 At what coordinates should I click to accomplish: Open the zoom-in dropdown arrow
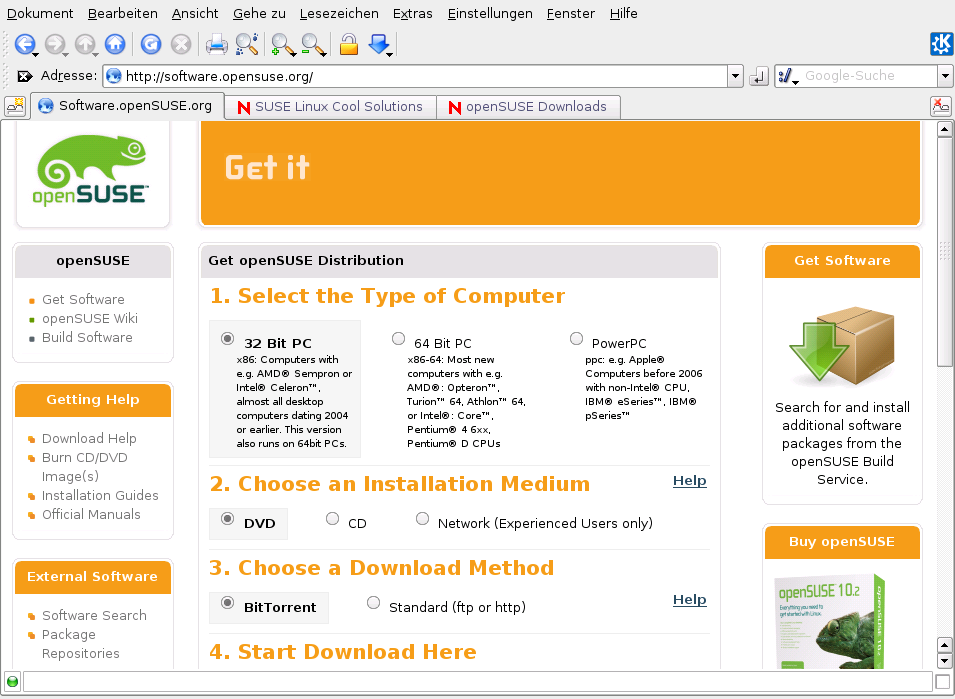(x=294, y=55)
